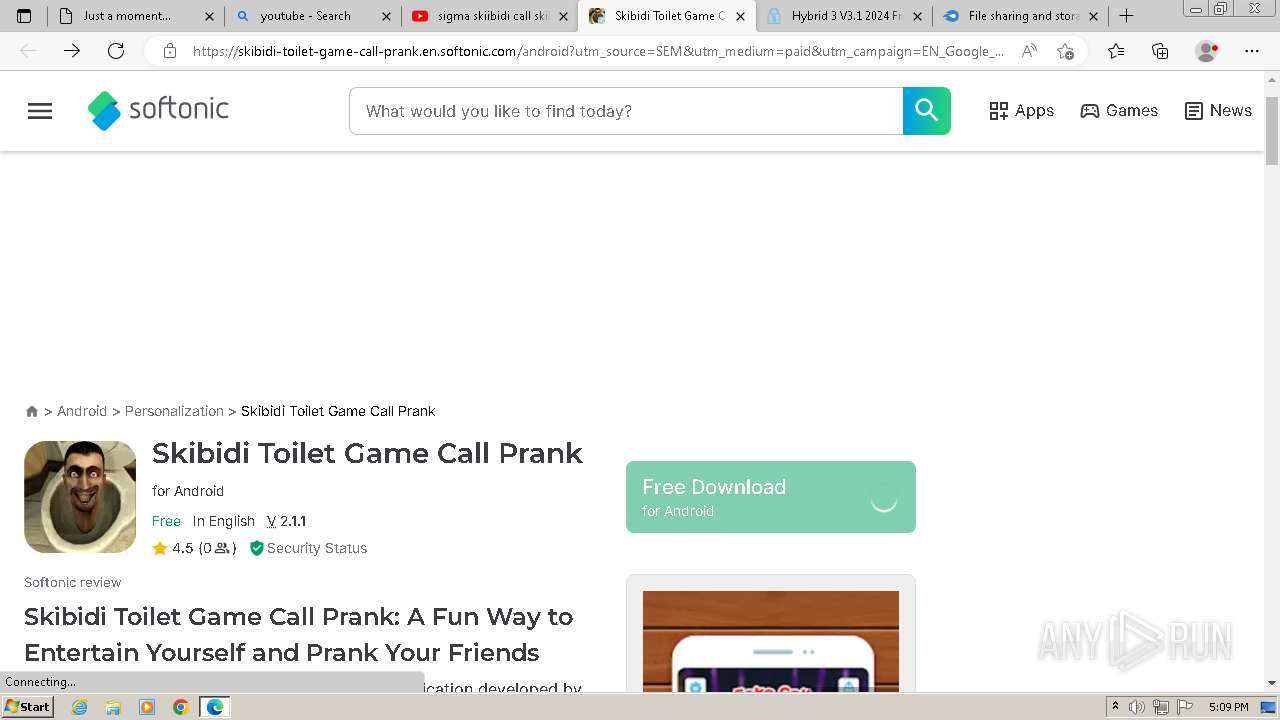Screen dimensions: 1280x720
Task: Click the network tray icon
Action: pos(1160,707)
